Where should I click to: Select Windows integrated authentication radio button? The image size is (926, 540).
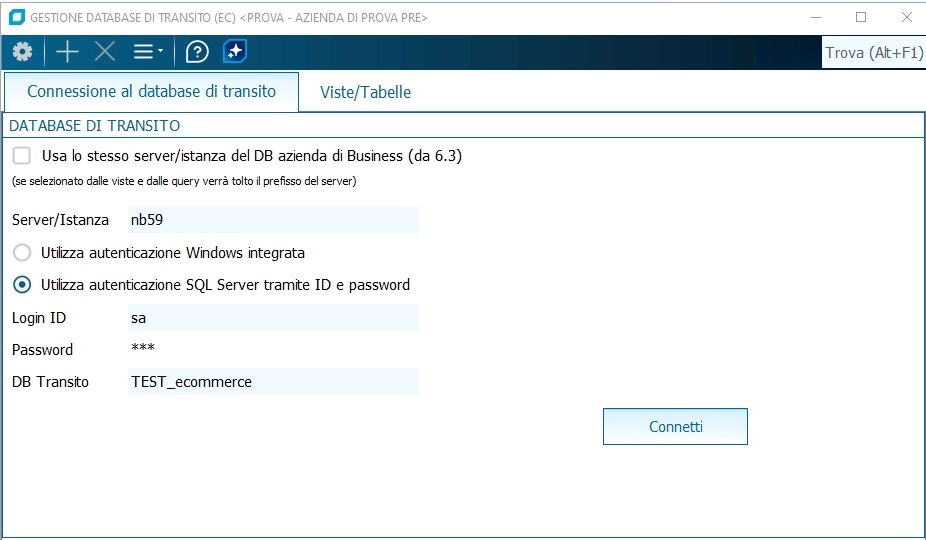22,253
